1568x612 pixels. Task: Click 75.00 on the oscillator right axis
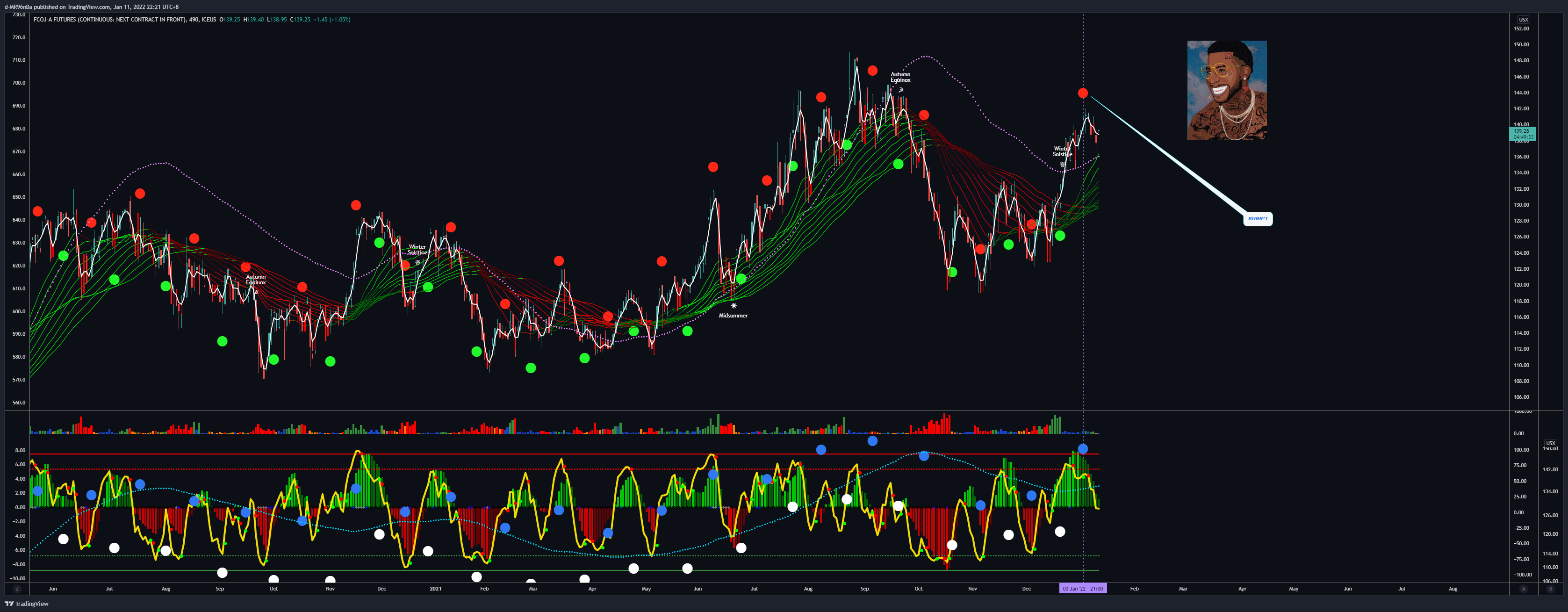tap(1520, 465)
